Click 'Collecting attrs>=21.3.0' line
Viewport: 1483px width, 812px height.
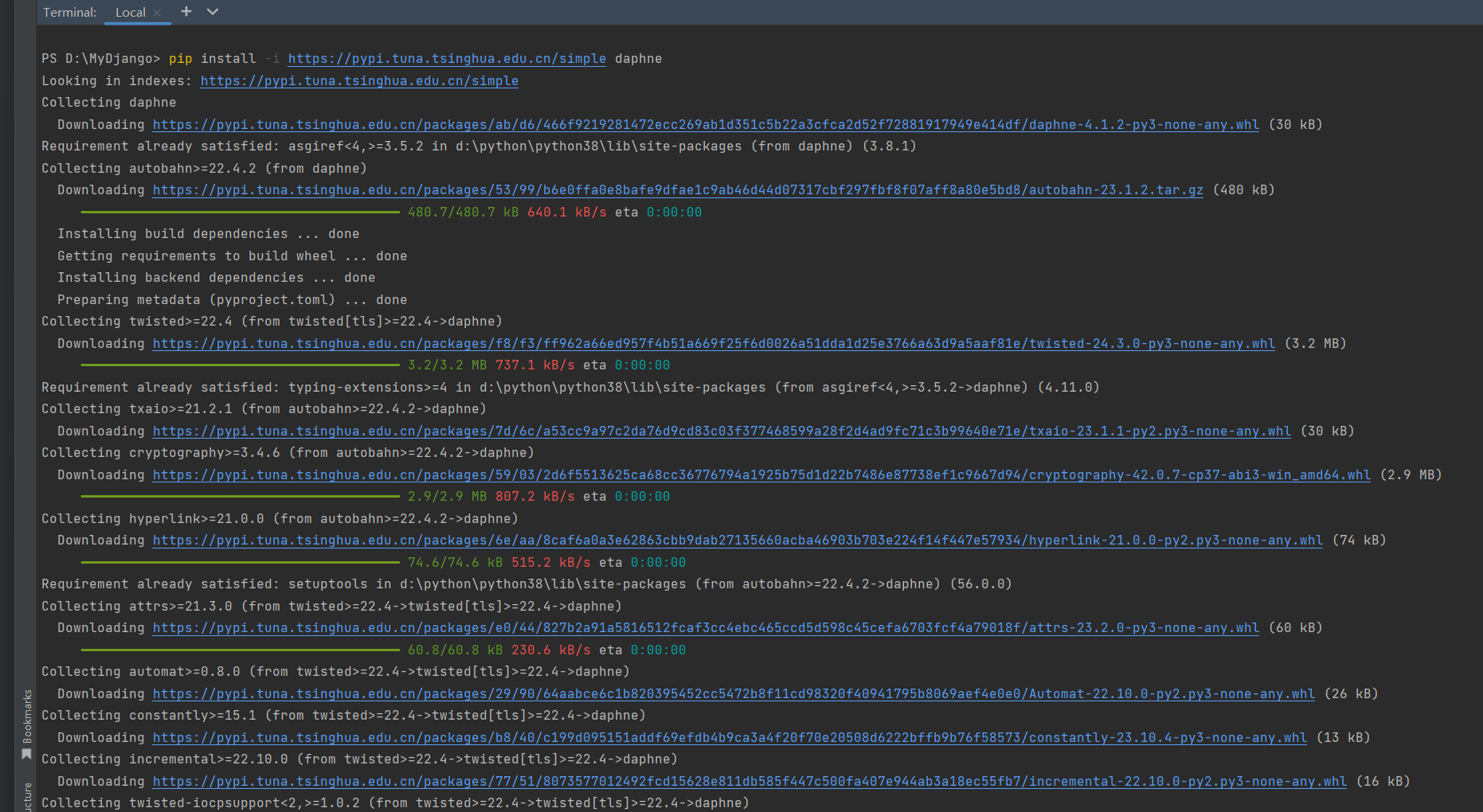[331, 607]
